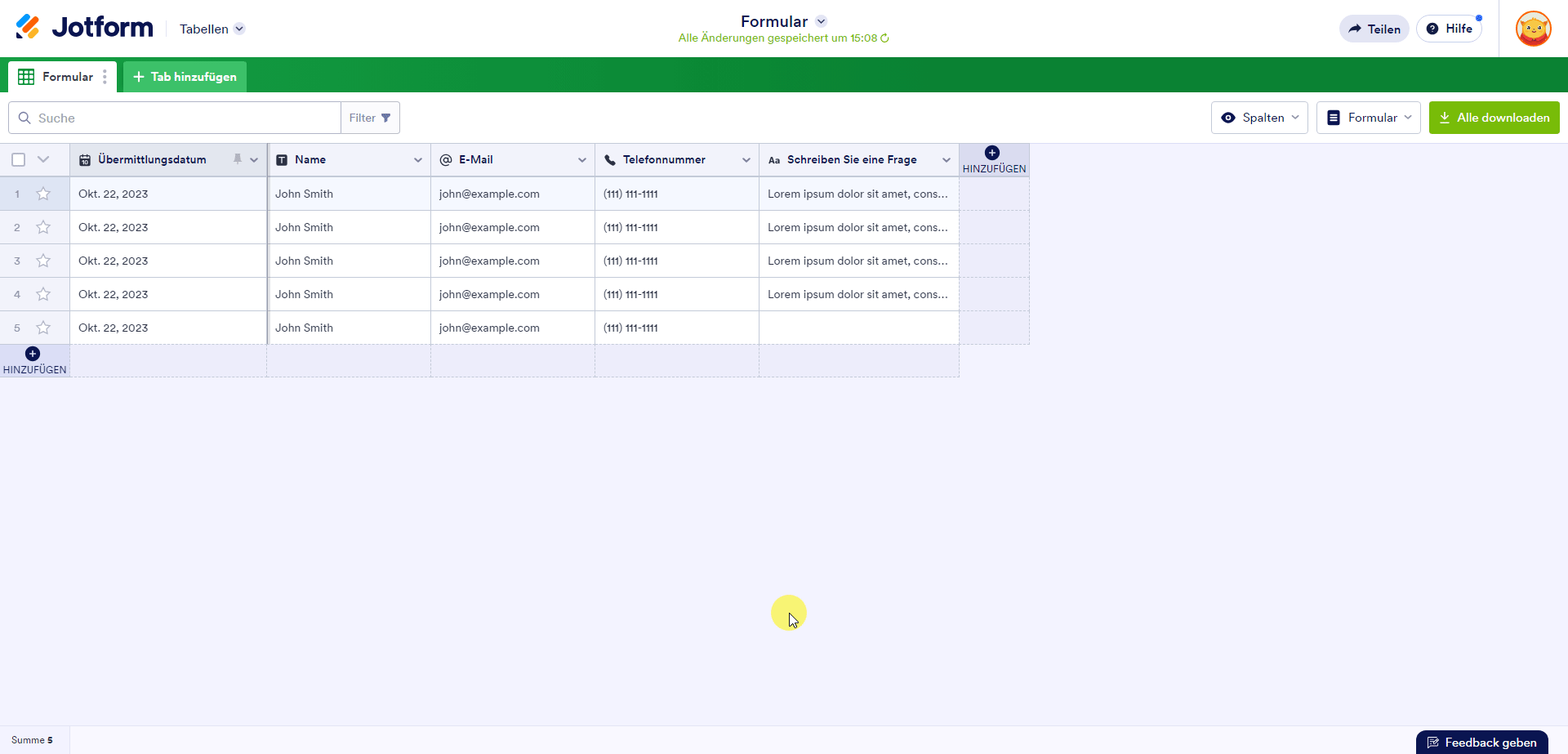Select '(111) 111-1111' in row 4
Viewport: 1568px width, 754px height.
pyautogui.click(x=677, y=294)
